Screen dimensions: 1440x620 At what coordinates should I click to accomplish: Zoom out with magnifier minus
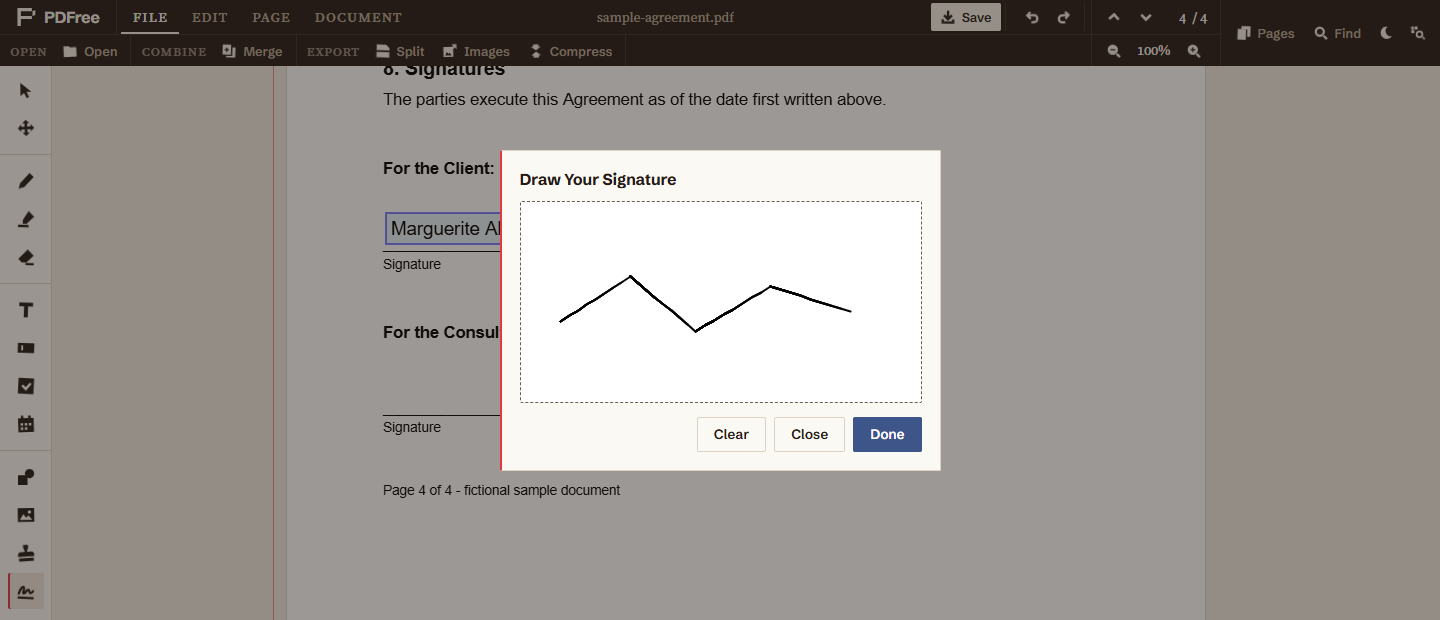(x=1114, y=51)
